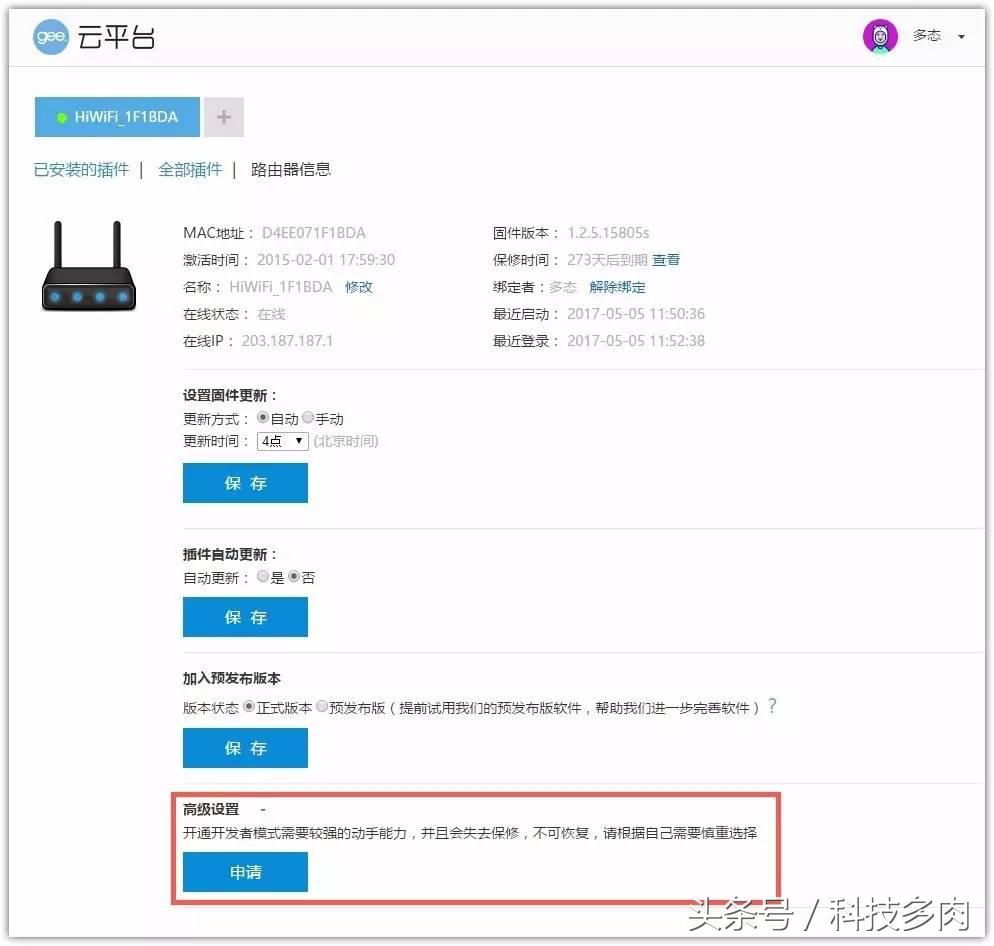Click the plus icon to add another router
The image size is (994, 946).
coord(224,117)
